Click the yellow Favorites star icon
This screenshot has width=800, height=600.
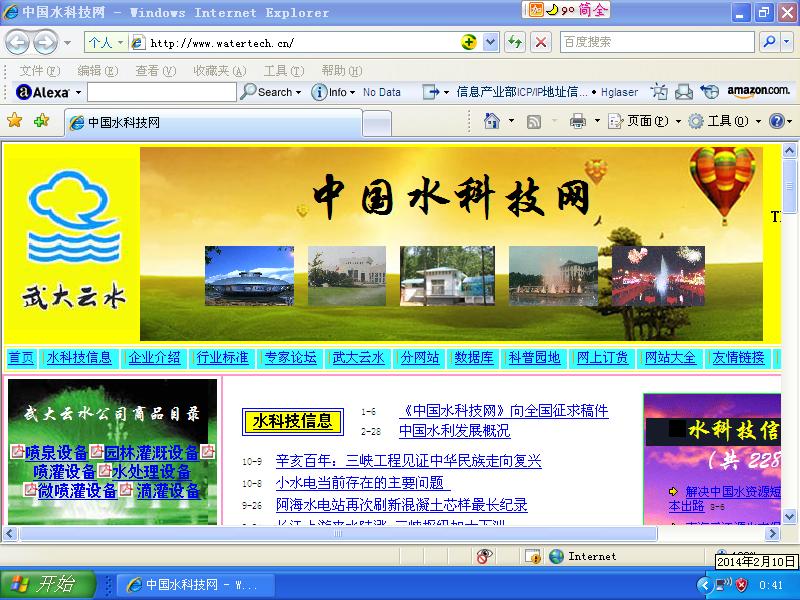click(14, 121)
